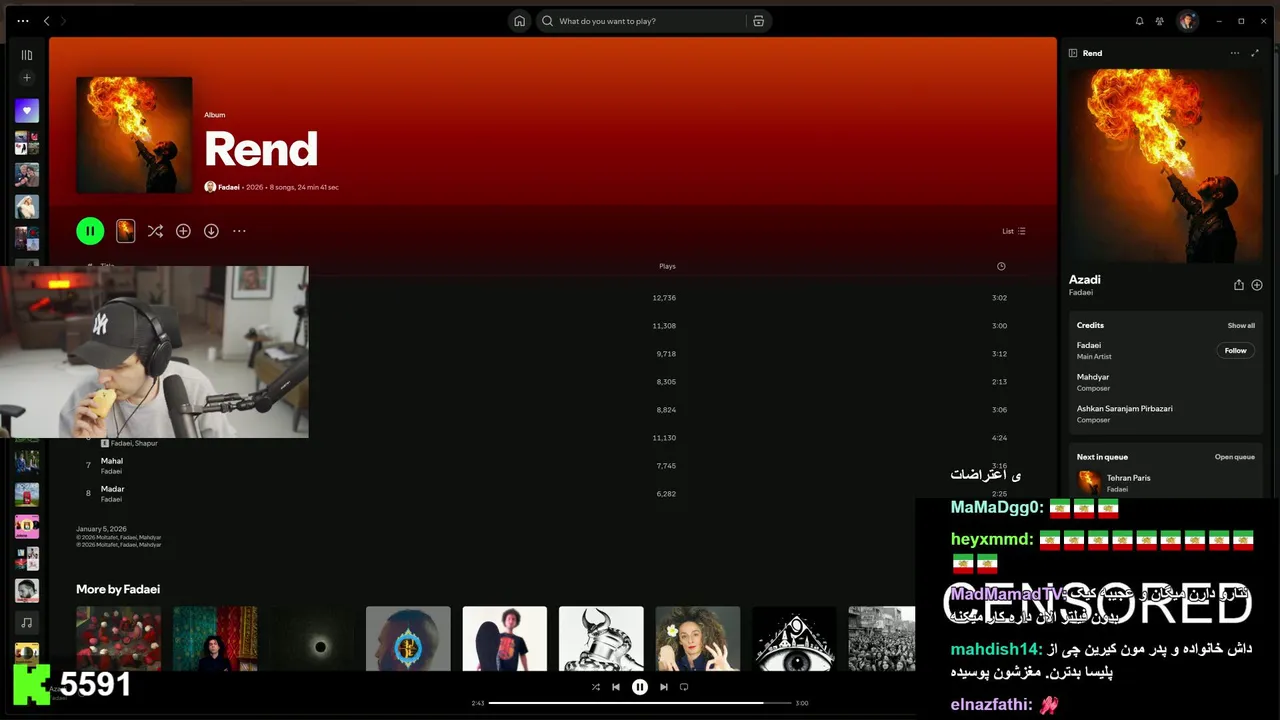The image size is (1280, 720).
Task: Save Rend album to Your Library
Action: coord(183,231)
